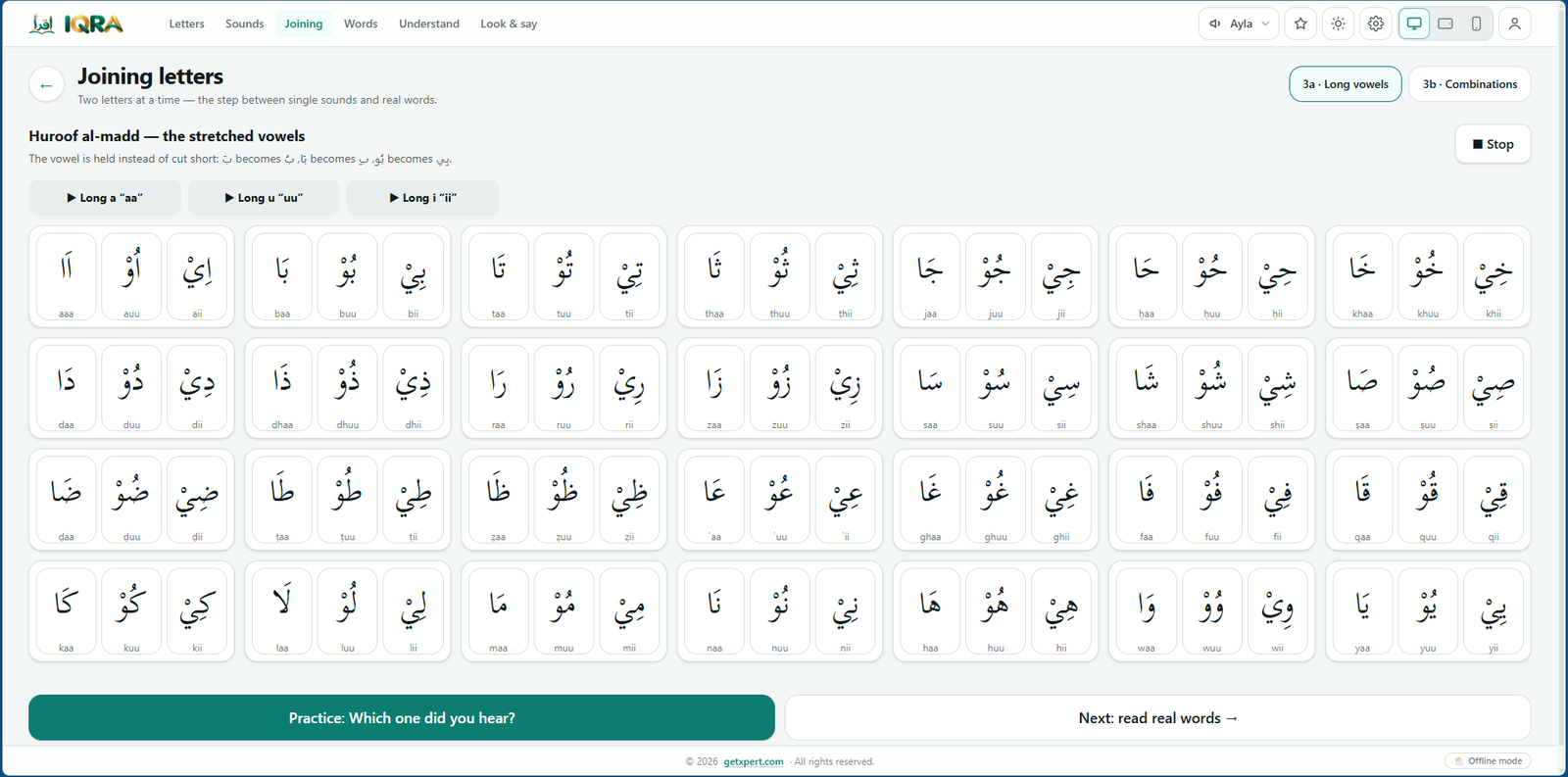
Task: Open the favorites star icon
Action: (x=1300, y=24)
